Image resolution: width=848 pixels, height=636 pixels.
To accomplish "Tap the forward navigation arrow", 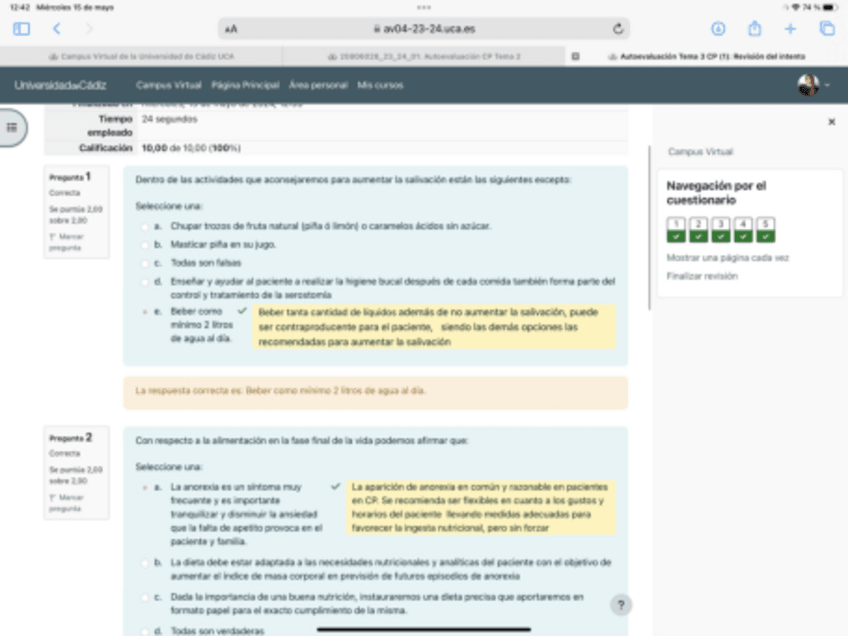I will [x=89, y=29].
